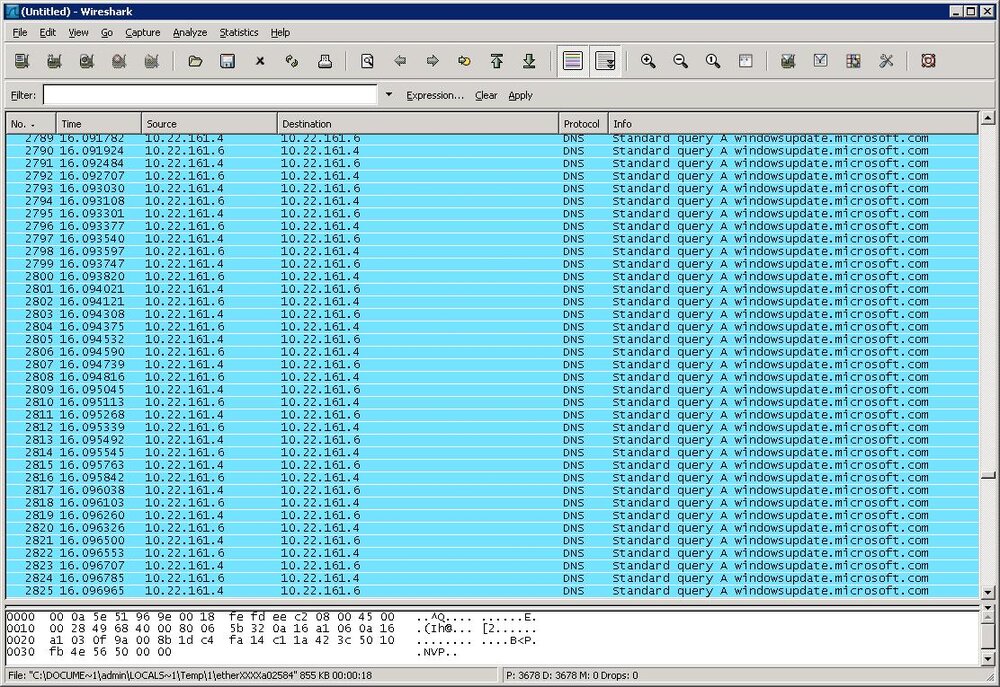Select hex dump line 0010

(271, 628)
